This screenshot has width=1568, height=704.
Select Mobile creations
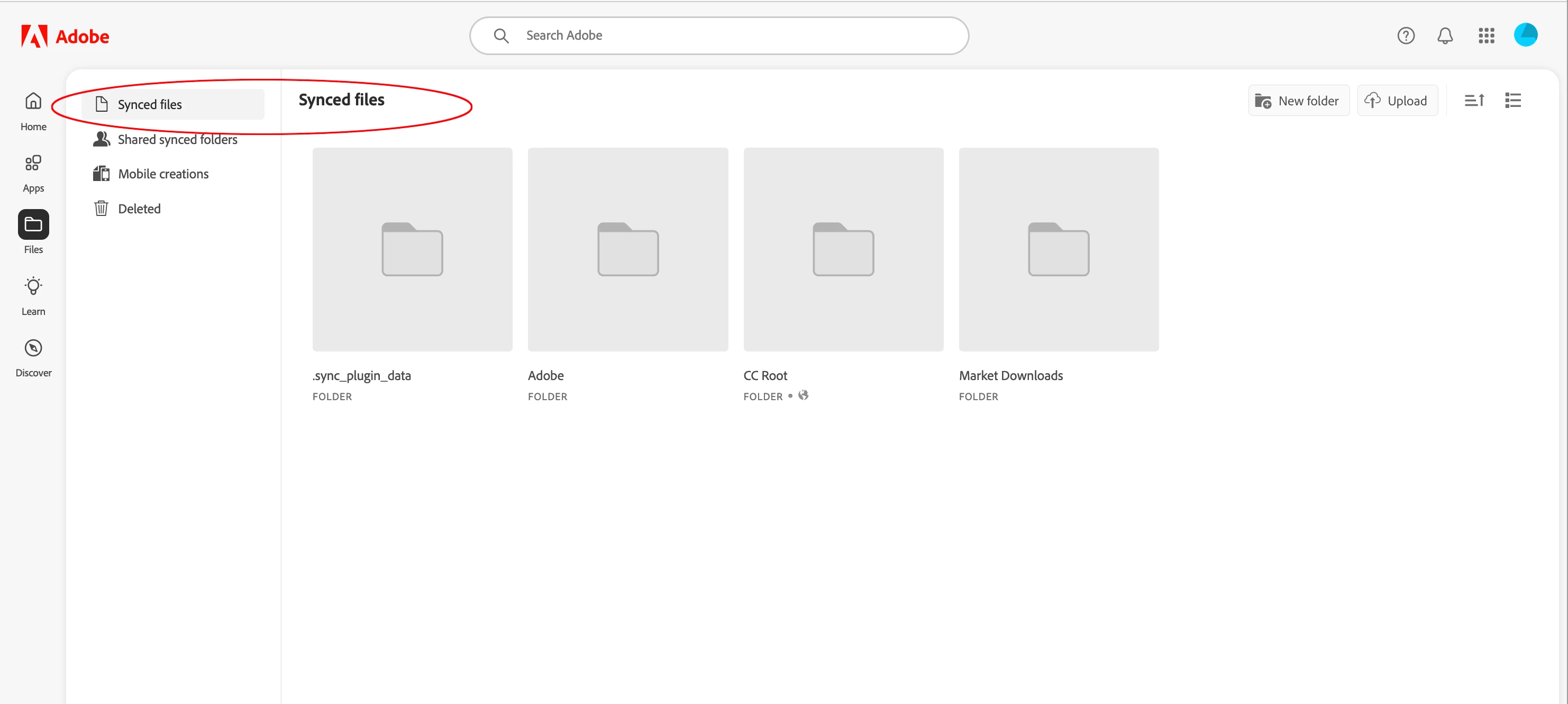163,174
